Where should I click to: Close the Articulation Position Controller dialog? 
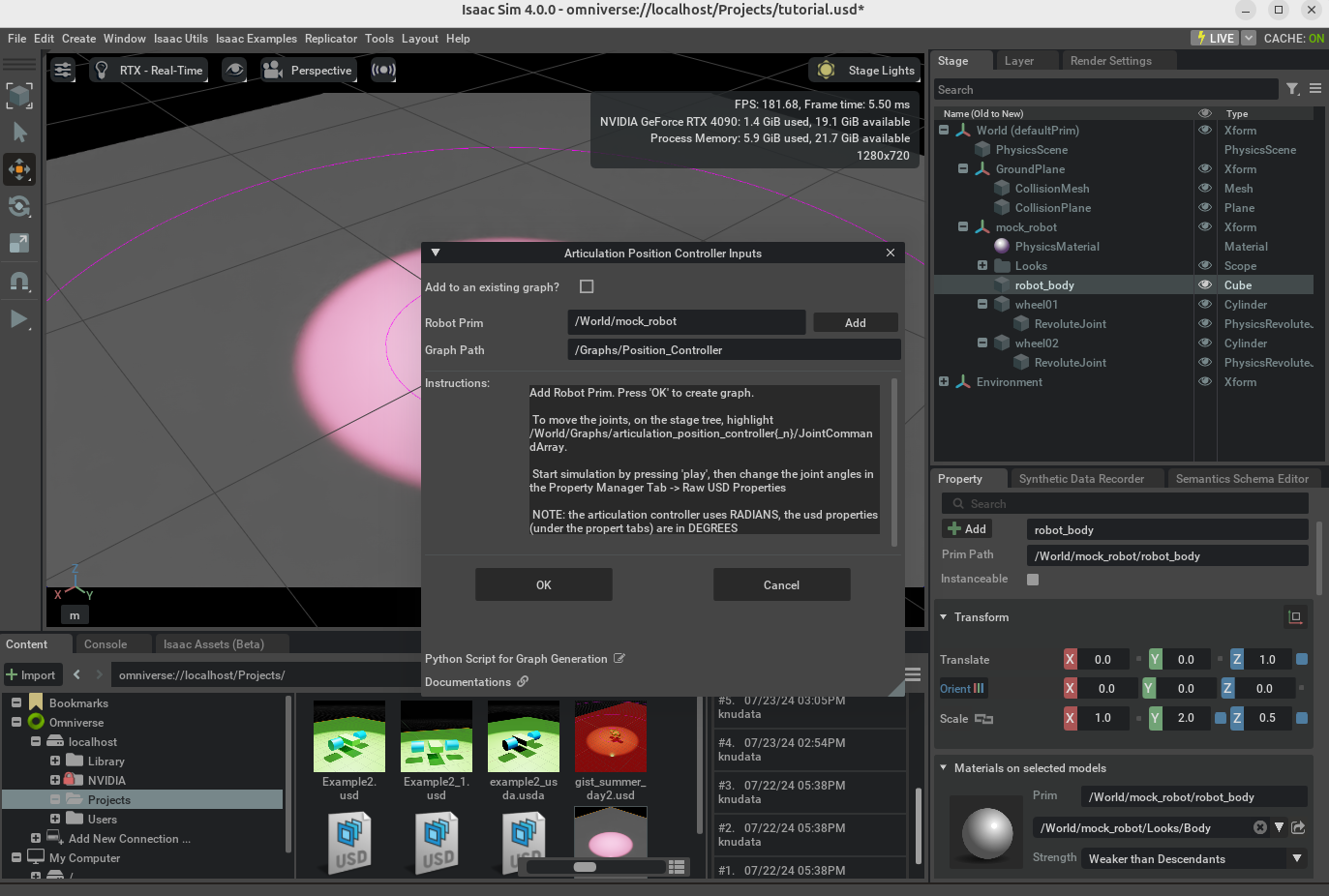[x=891, y=253]
